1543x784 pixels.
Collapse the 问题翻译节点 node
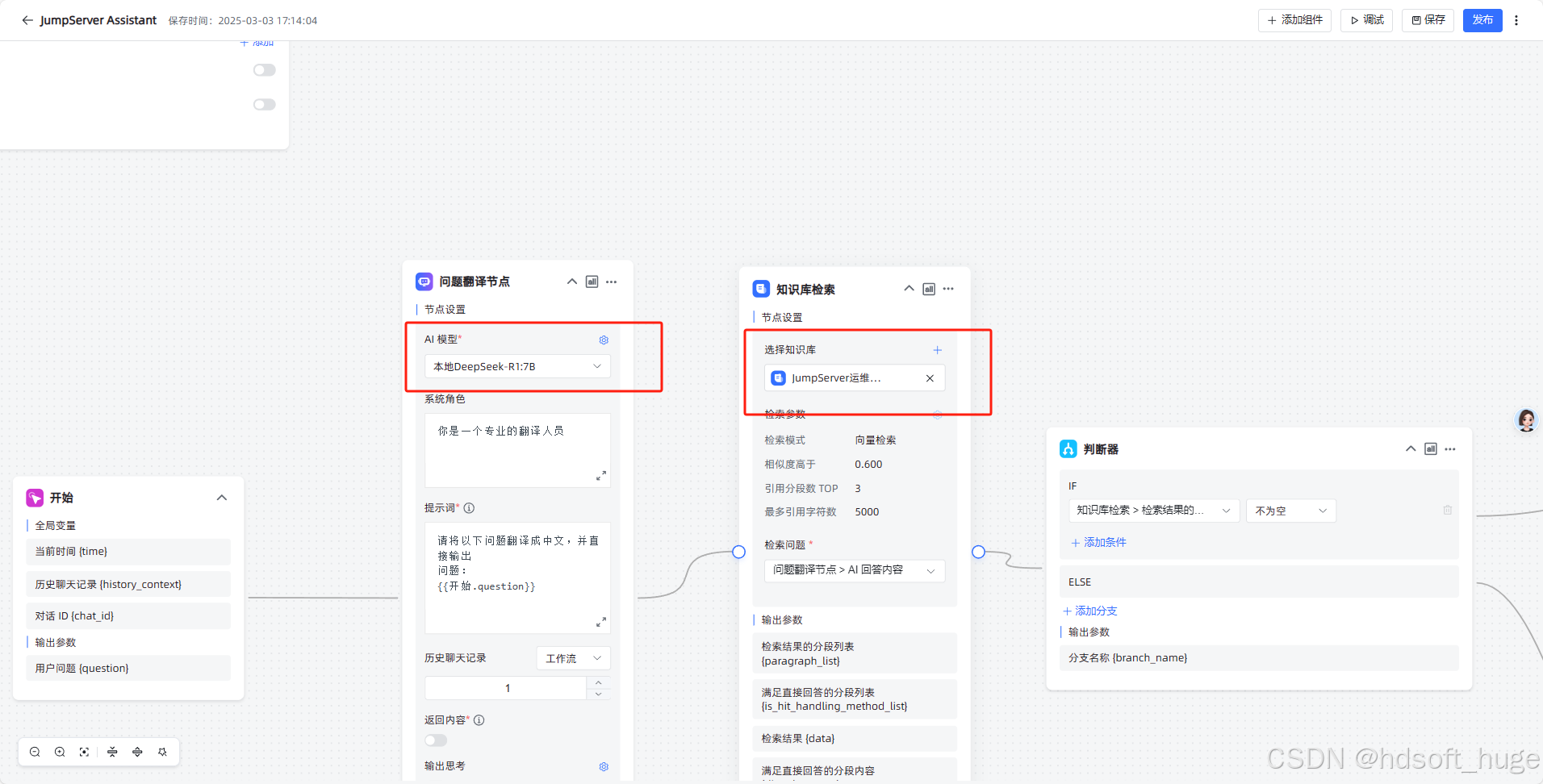tap(572, 281)
